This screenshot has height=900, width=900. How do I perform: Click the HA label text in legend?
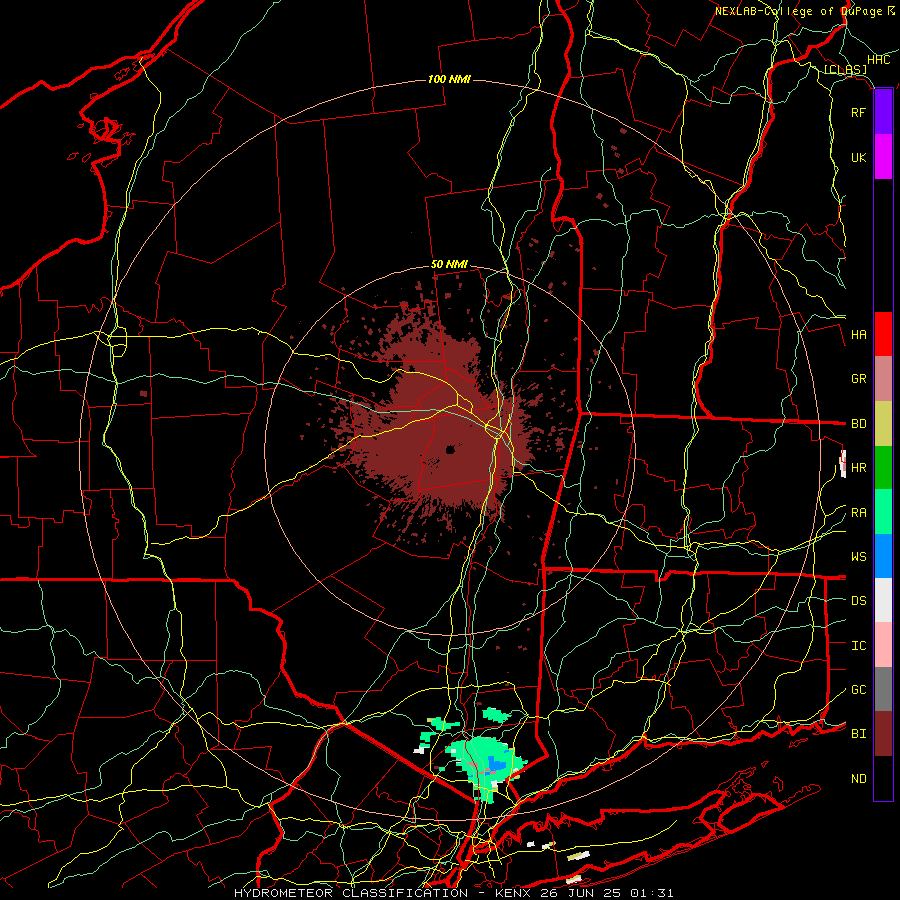click(858, 334)
